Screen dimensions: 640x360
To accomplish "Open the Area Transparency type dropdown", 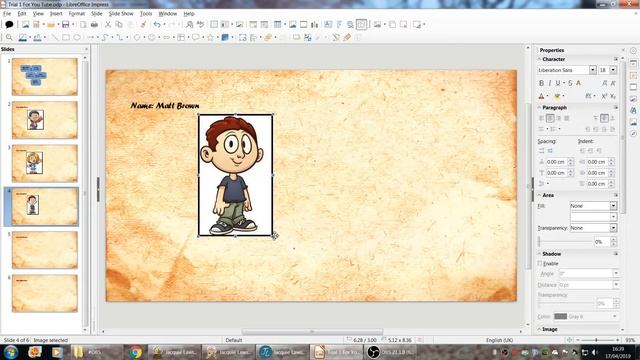I will (593, 228).
